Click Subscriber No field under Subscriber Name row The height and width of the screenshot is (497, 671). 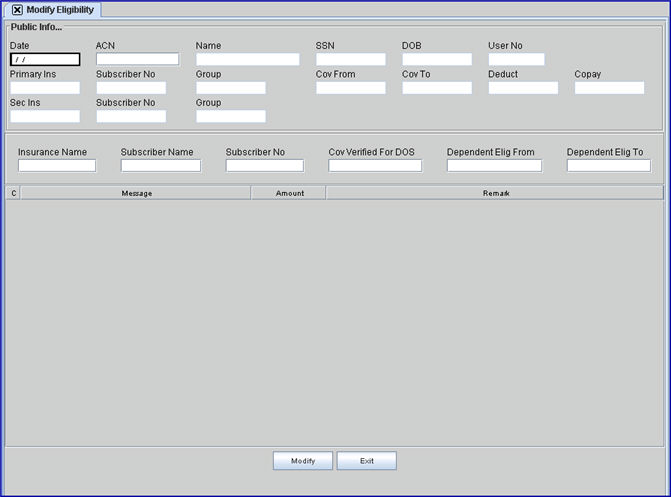pos(265,166)
